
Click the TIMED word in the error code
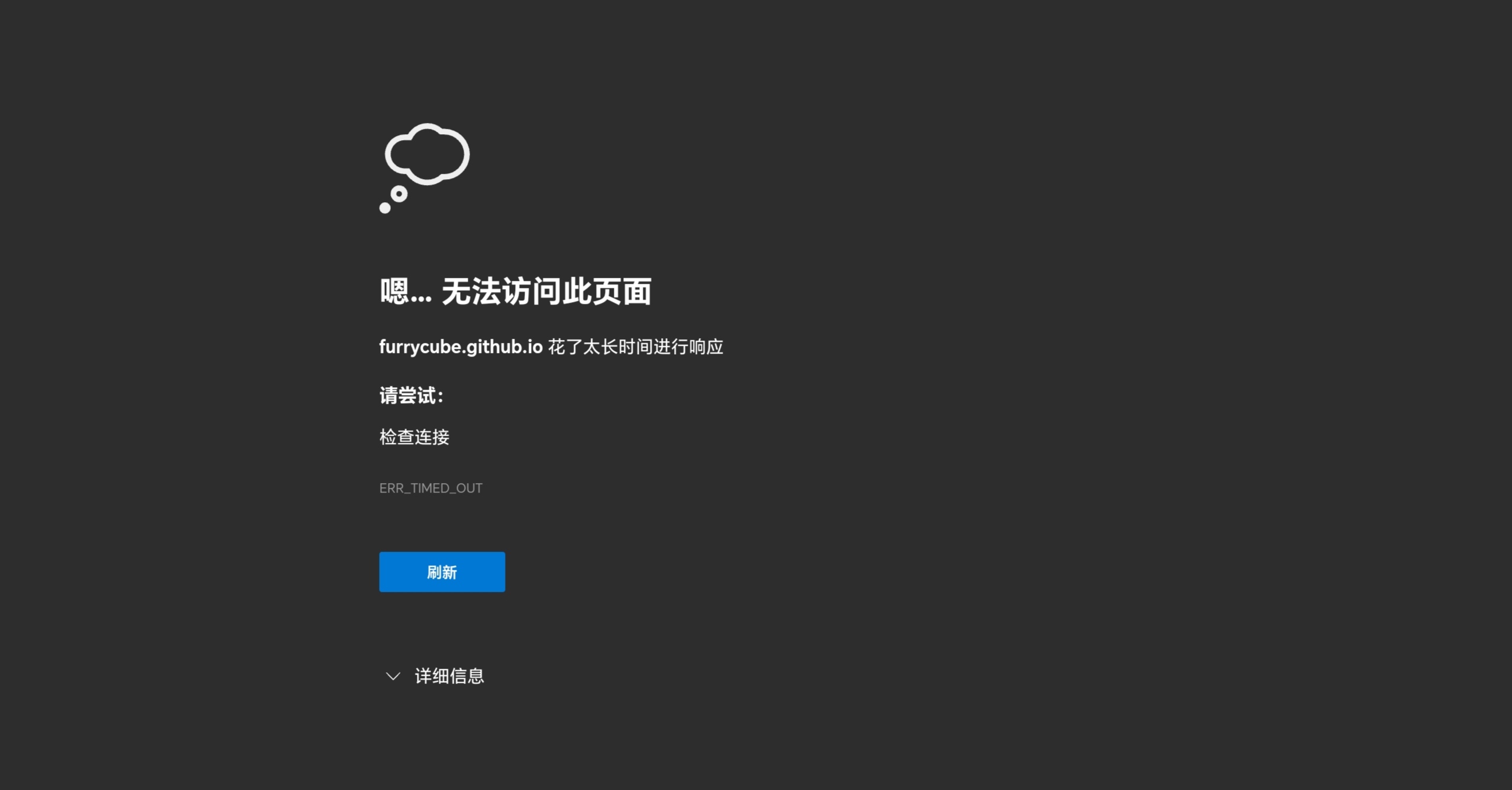pyautogui.click(x=430, y=488)
